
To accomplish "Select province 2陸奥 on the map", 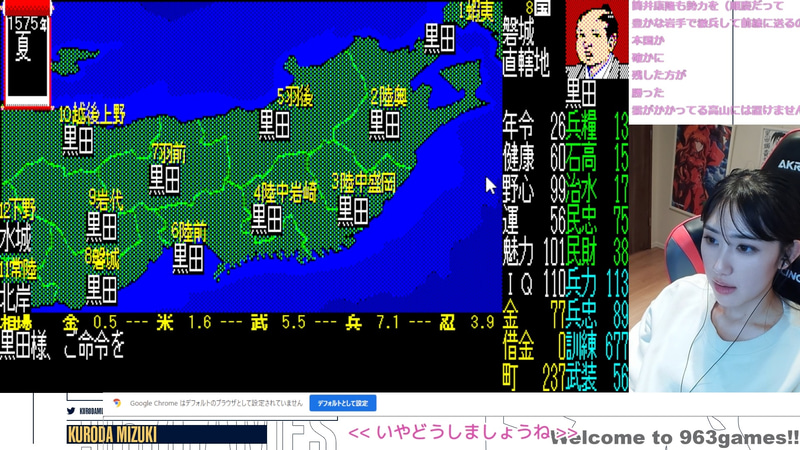I will coord(389,97).
